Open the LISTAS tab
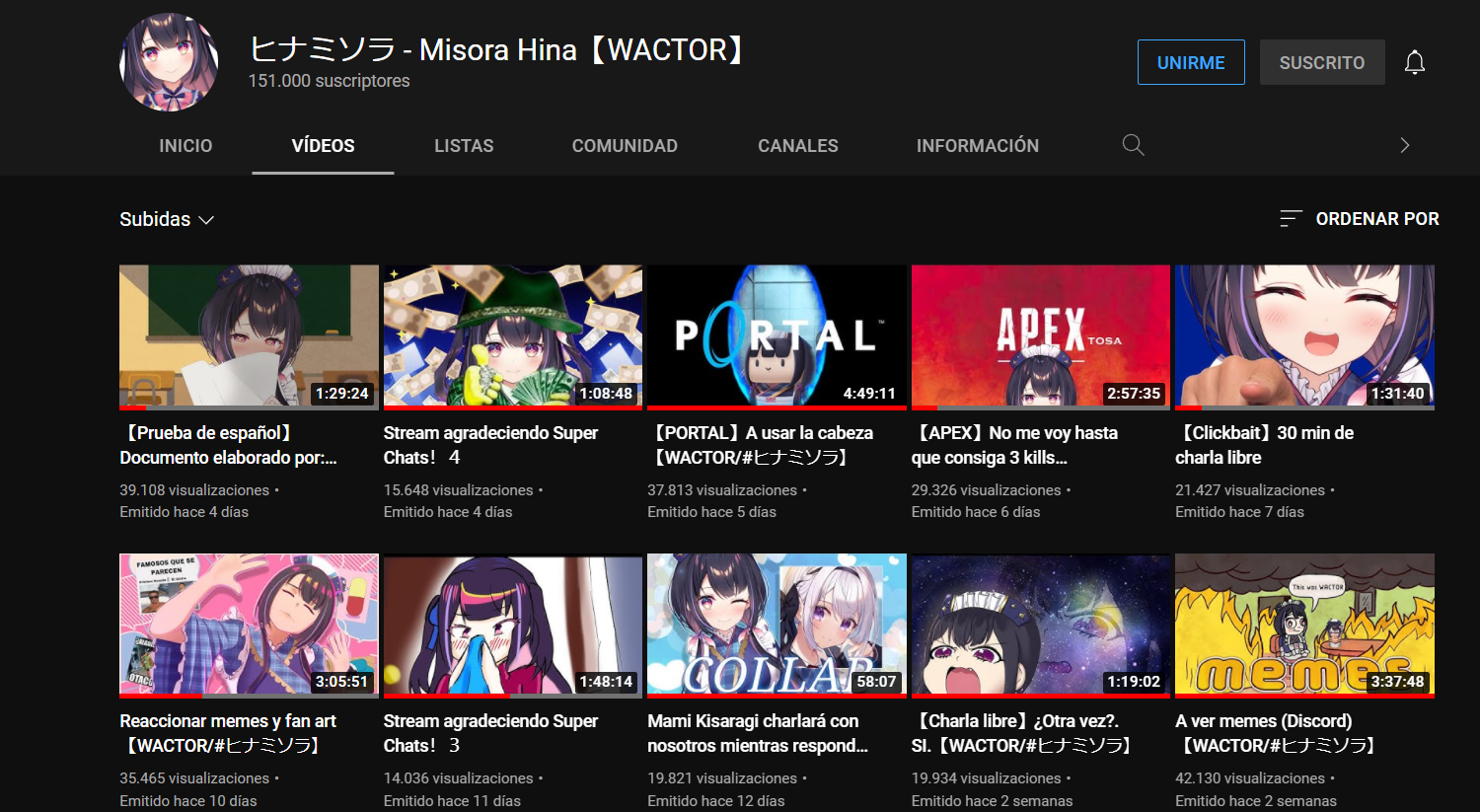This screenshot has width=1480, height=812. (464, 145)
